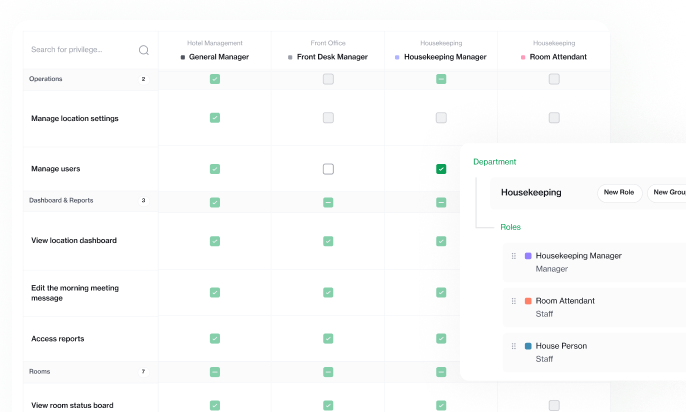Click the New Role button
The height and width of the screenshot is (412, 686).
[619, 192]
